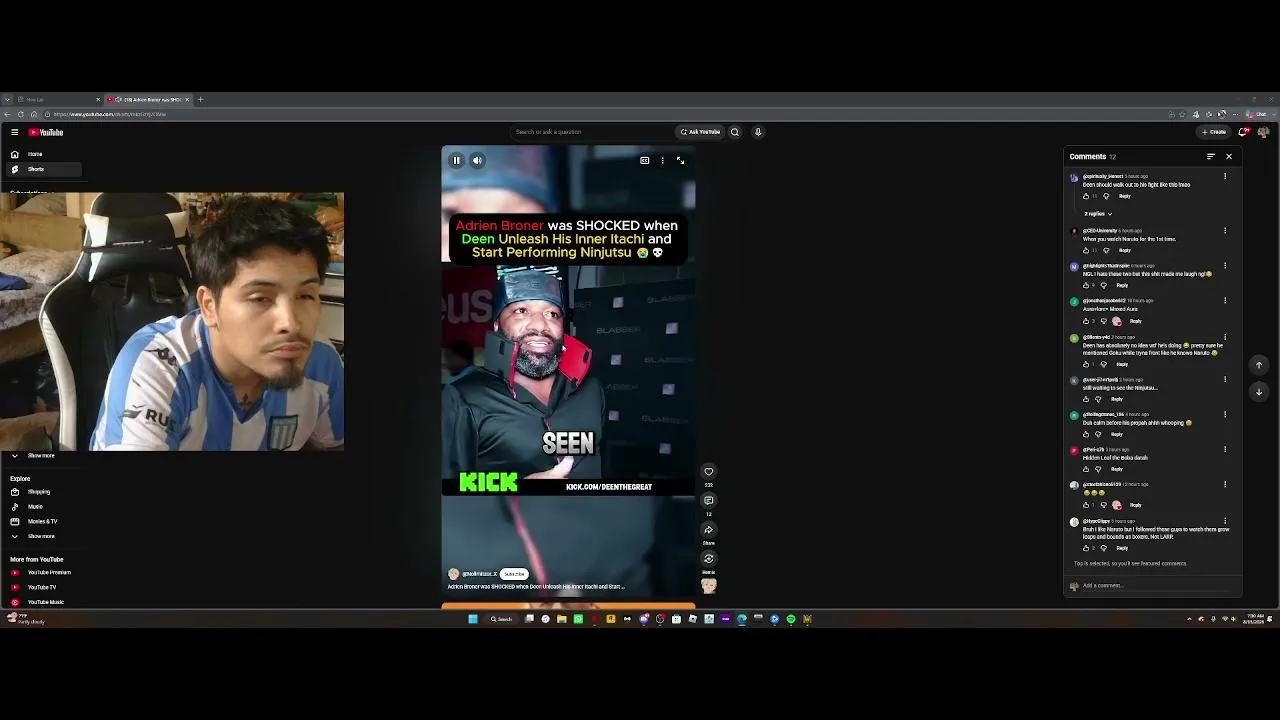Image resolution: width=1280 pixels, height=720 pixels.
Task: Reply to the 'Bruh I like Naruto' comment
Action: [1122, 548]
